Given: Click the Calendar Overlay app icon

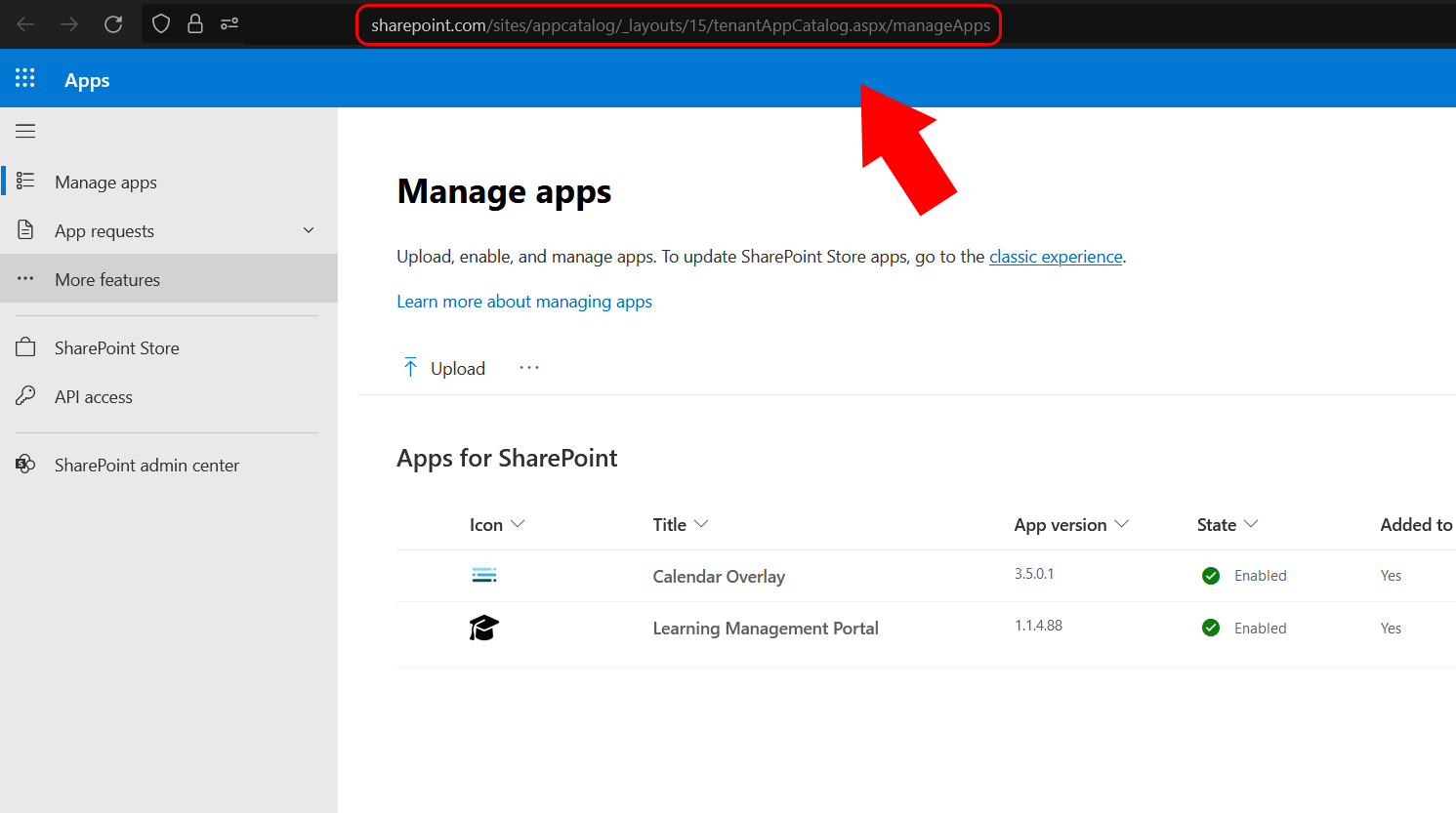Looking at the screenshot, I should click(x=484, y=575).
